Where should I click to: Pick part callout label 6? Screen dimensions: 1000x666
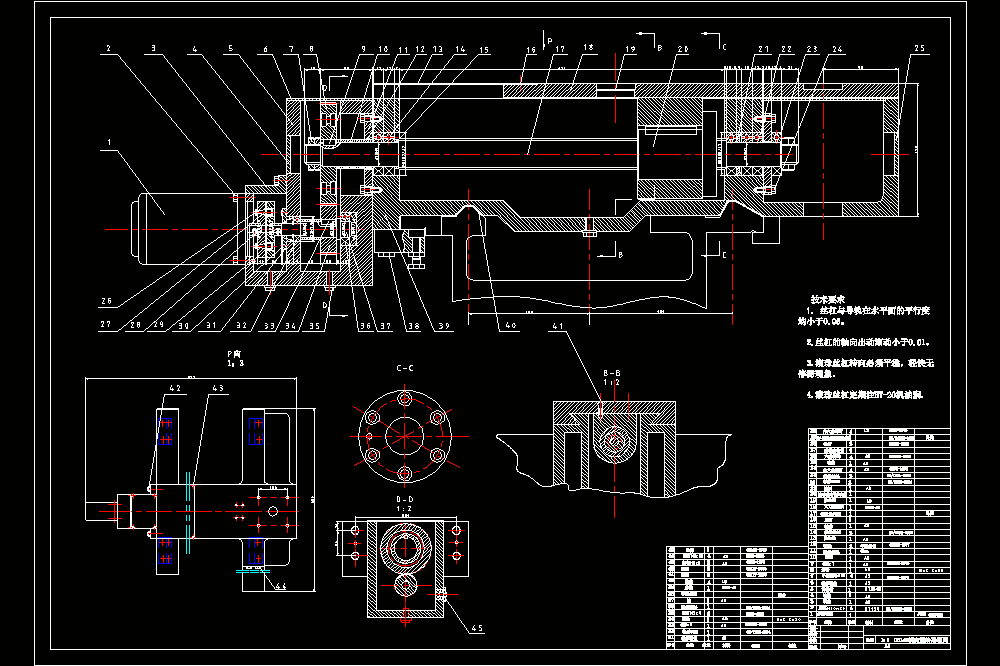266,49
